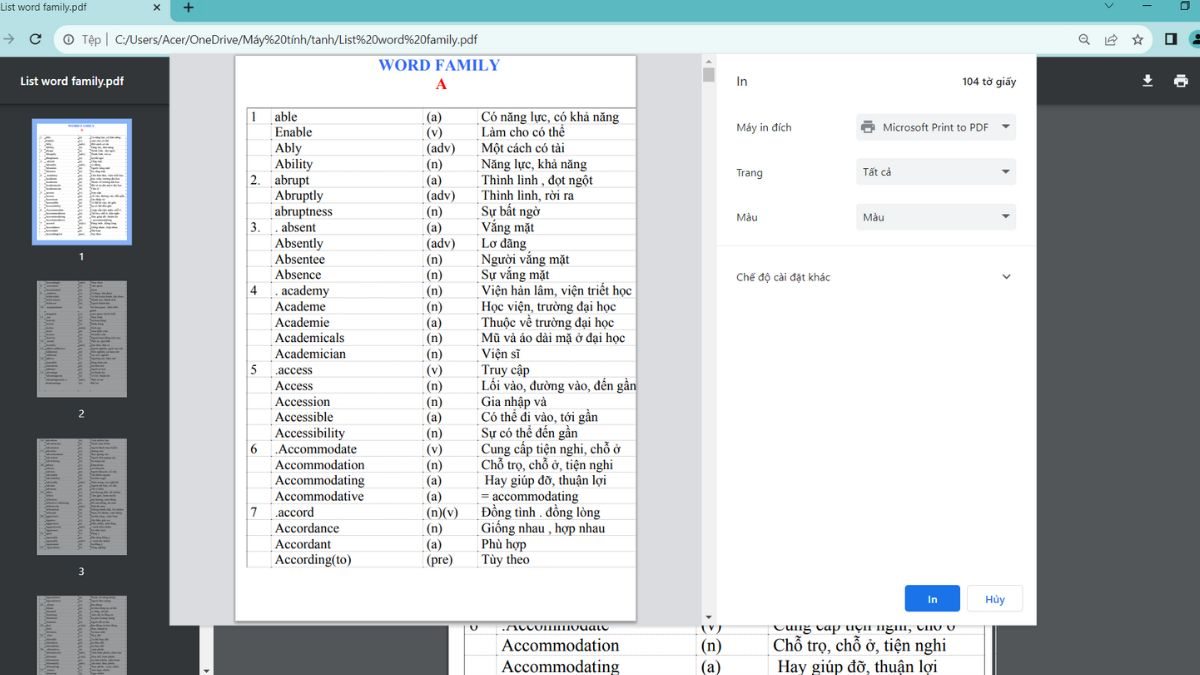This screenshot has height=675, width=1200.
Task: Open browser side panel icon
Action: [1171, 40]
